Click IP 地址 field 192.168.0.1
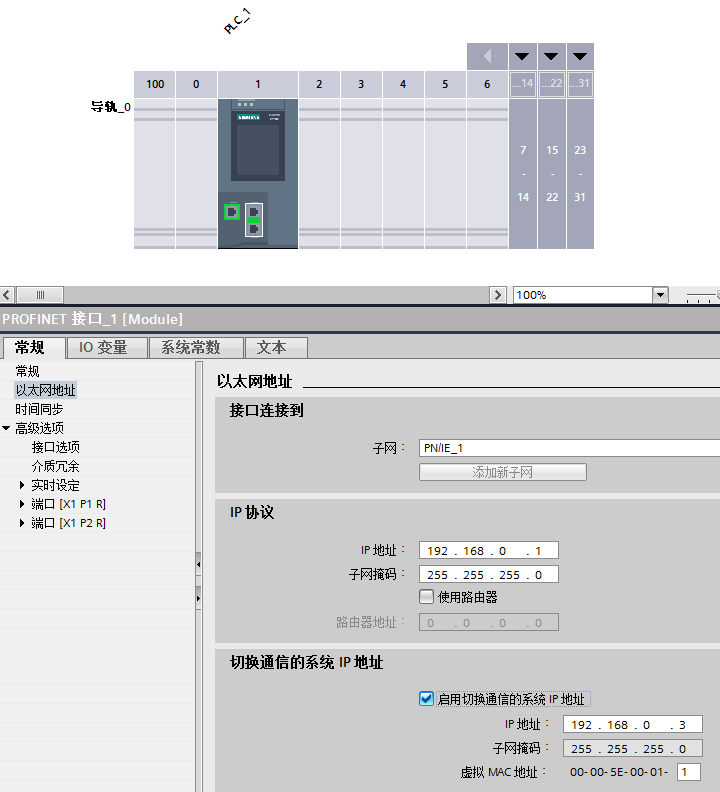Screen dimensions: 720x792 (489, 551)
